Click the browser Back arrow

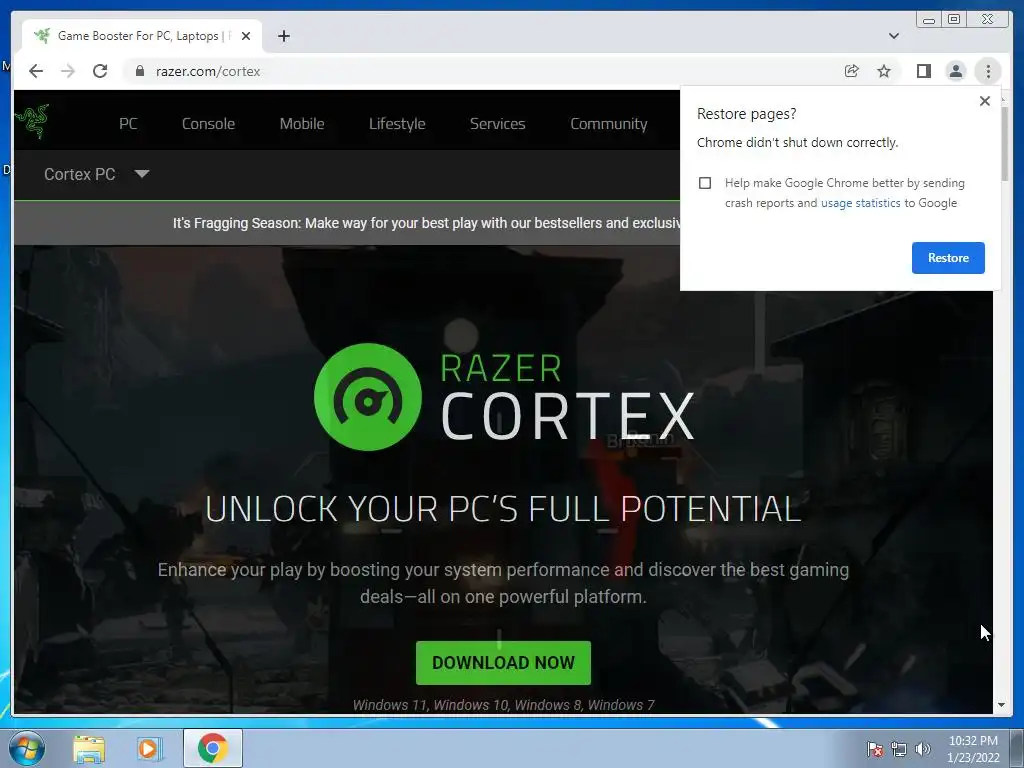pyautogui.click(x=36, y=71)
